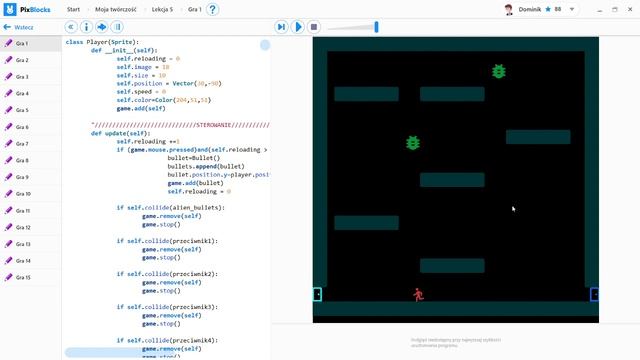Open the Start breadcrumb
Viewport: 640px width, 360px height.
point(73,9)
